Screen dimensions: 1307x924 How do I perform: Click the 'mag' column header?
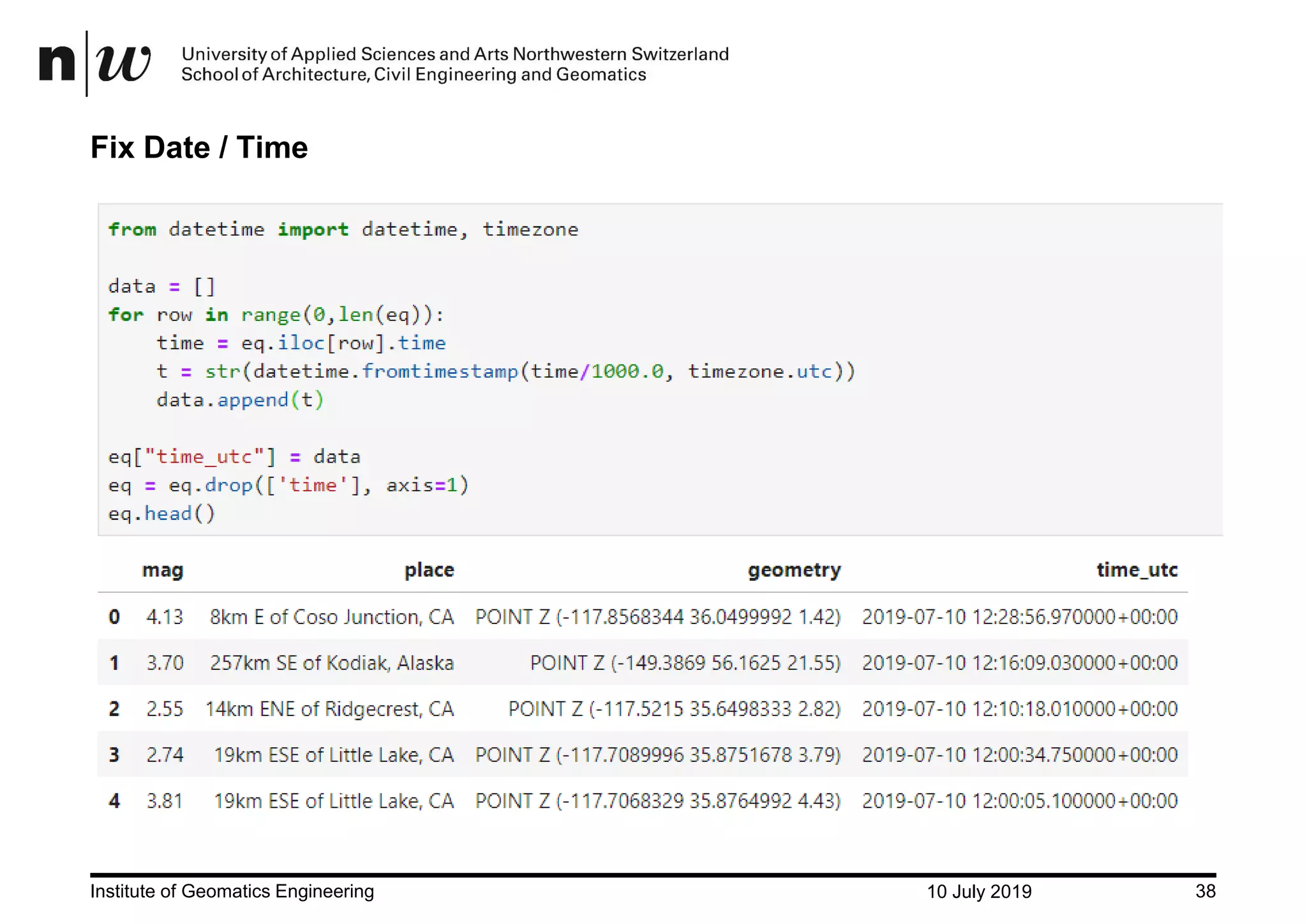click(x=163, y=570)
